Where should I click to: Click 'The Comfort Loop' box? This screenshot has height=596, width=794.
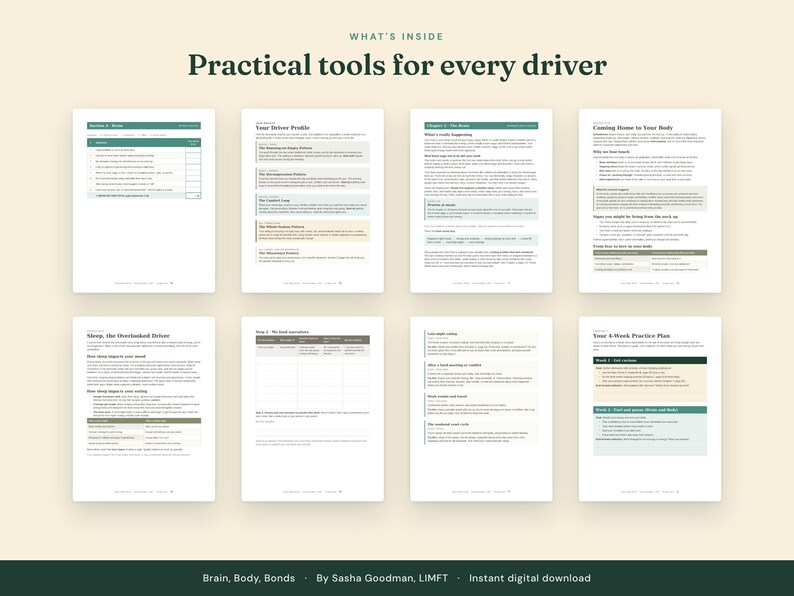(x=312, y=205)
